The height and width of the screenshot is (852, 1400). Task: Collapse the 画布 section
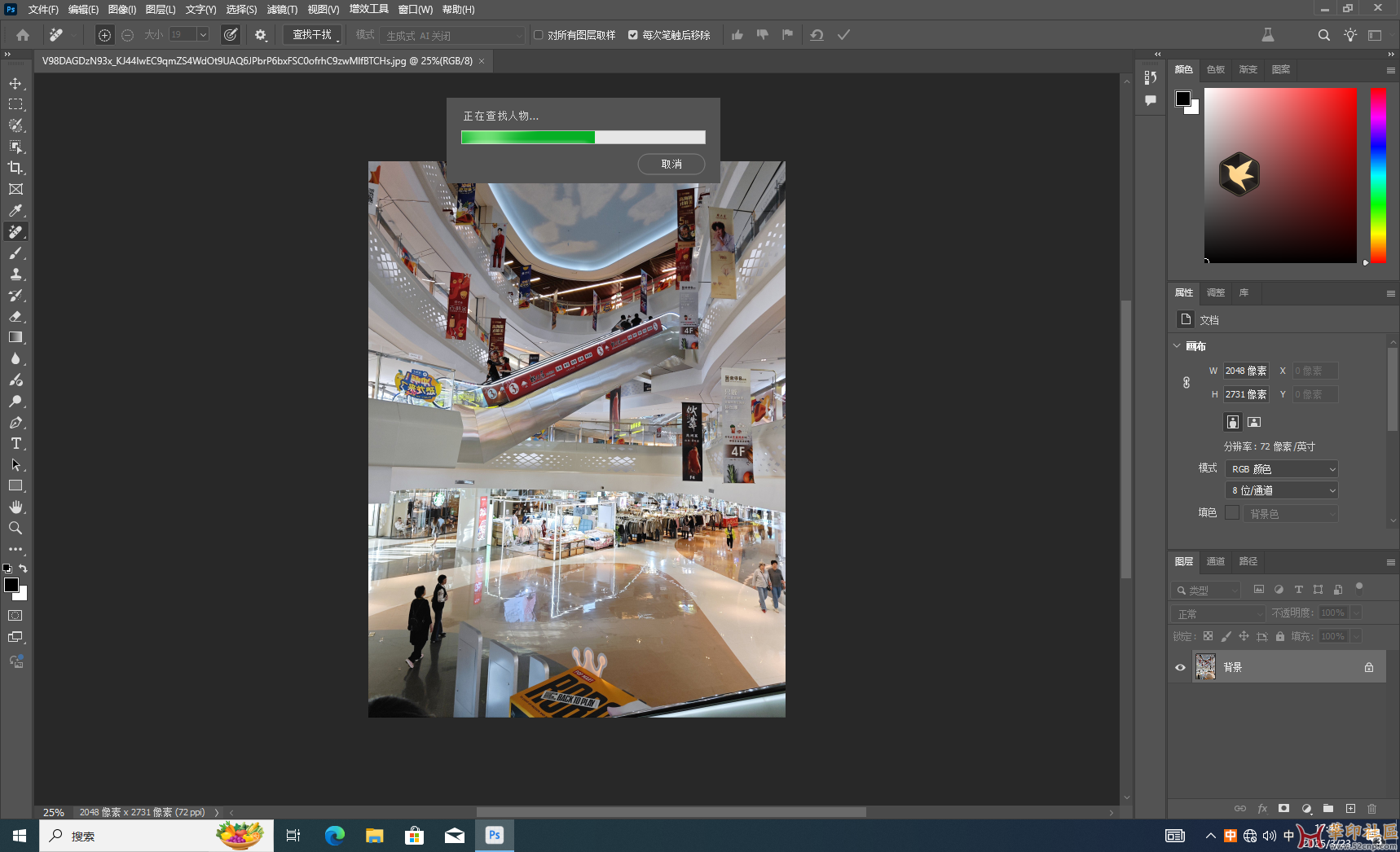[x=1177, y=346]
